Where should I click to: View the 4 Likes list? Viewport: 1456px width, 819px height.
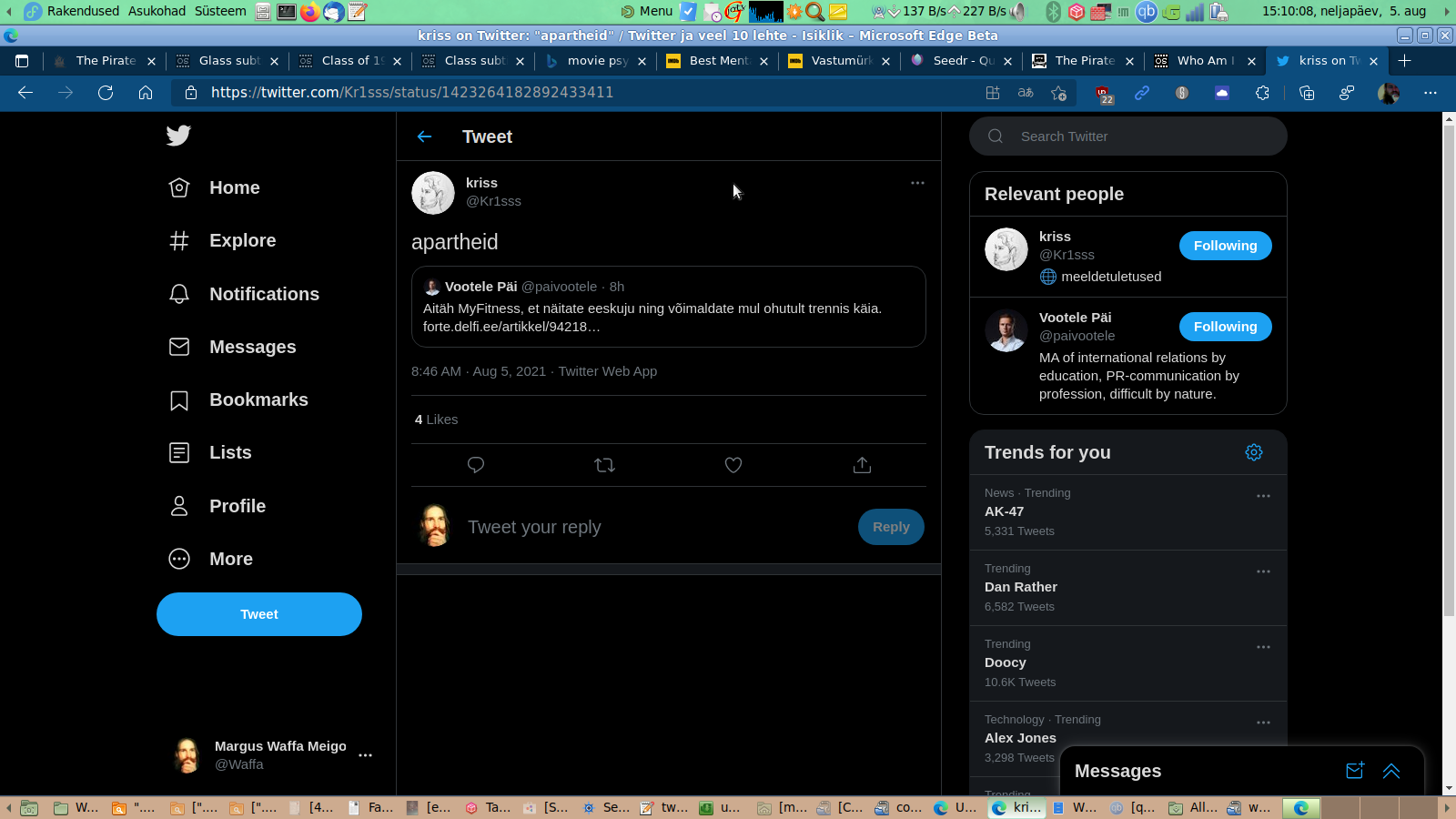tap(437, 420)
